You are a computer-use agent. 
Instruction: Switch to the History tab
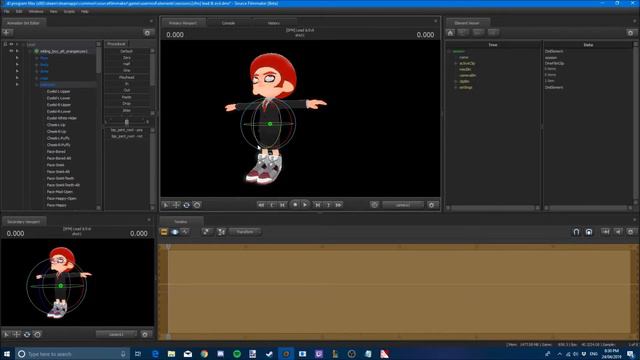click(x=274, y=23)
